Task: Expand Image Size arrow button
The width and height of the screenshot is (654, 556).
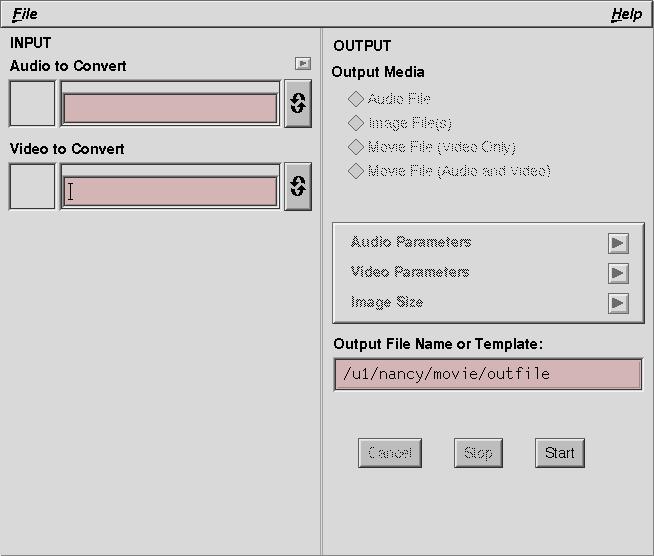Action: click(x=618, y=303)
